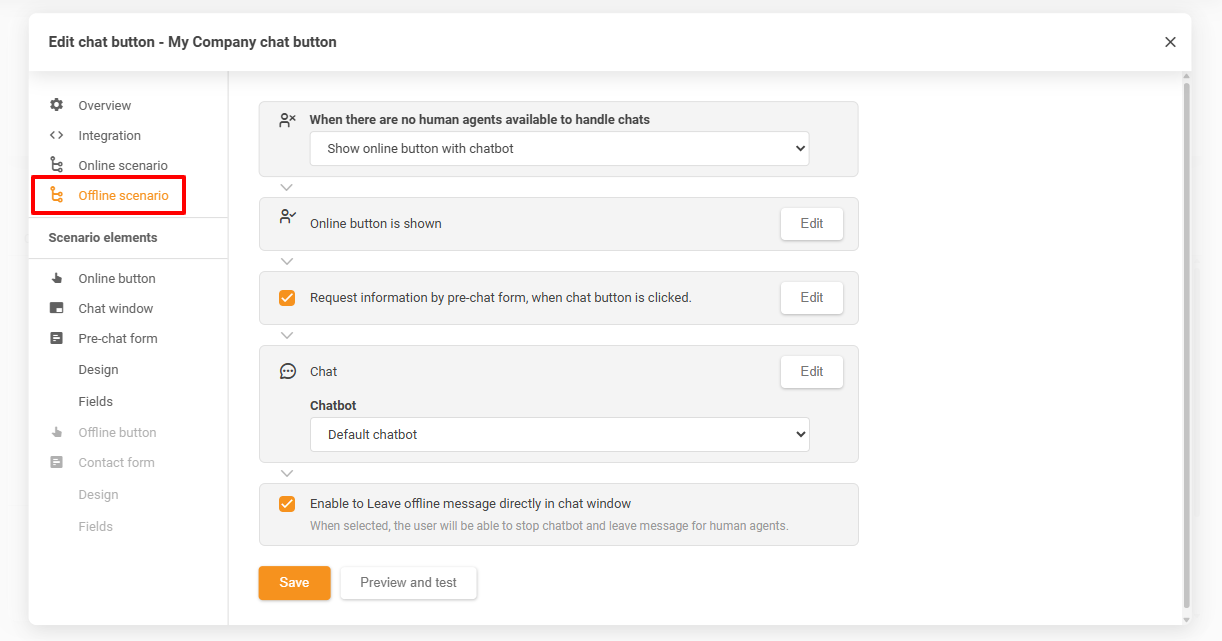Viewport: 1222px width, 641px height.
Task: Open the no human agents behavior dropdown
Action: click(559, 148)
